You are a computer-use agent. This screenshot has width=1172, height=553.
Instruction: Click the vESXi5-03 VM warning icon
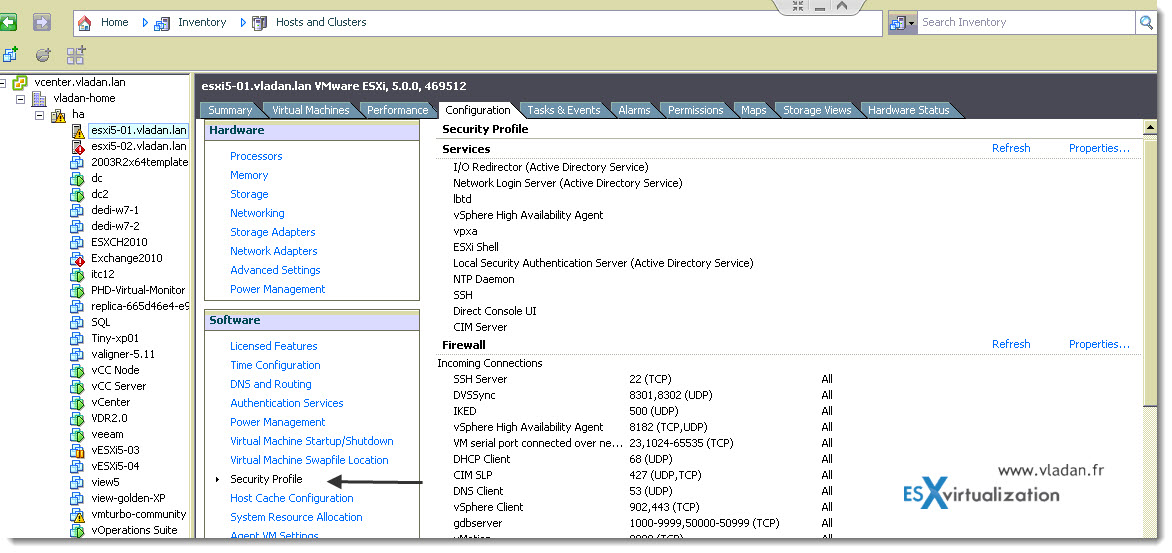coord(78,451)
